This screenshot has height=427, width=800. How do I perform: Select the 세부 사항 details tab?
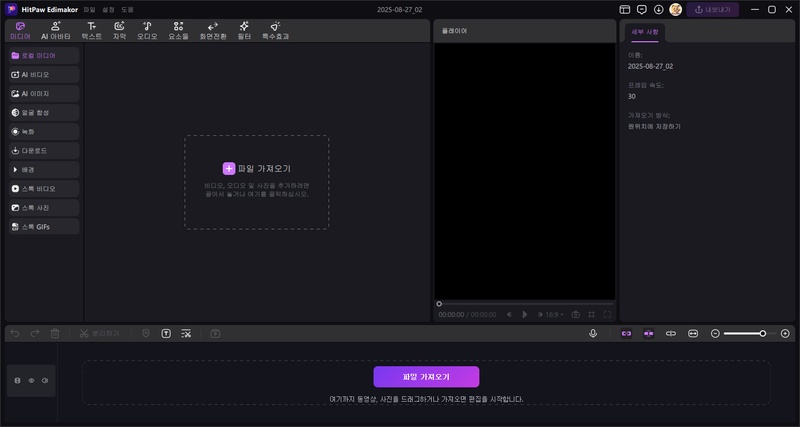645,32
